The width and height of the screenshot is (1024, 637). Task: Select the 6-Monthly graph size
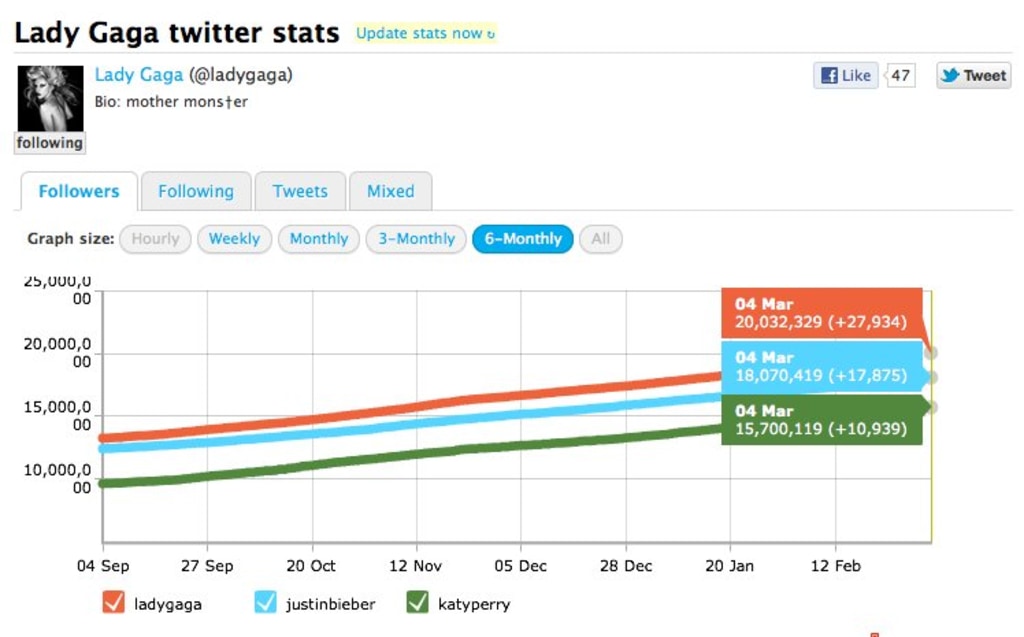coord(523,239)
